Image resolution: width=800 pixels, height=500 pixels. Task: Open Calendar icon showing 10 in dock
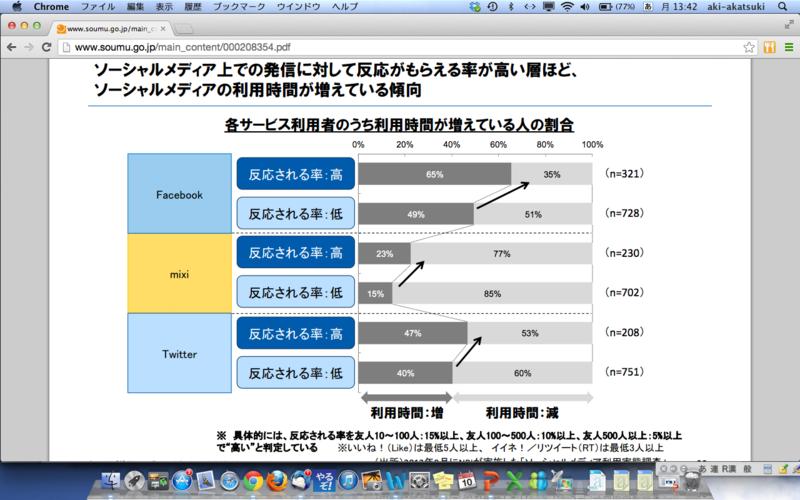[467, 481]
